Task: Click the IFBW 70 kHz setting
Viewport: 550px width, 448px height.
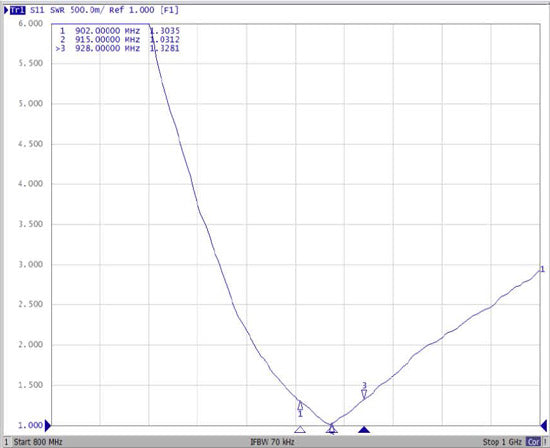Action: [273, 442]
